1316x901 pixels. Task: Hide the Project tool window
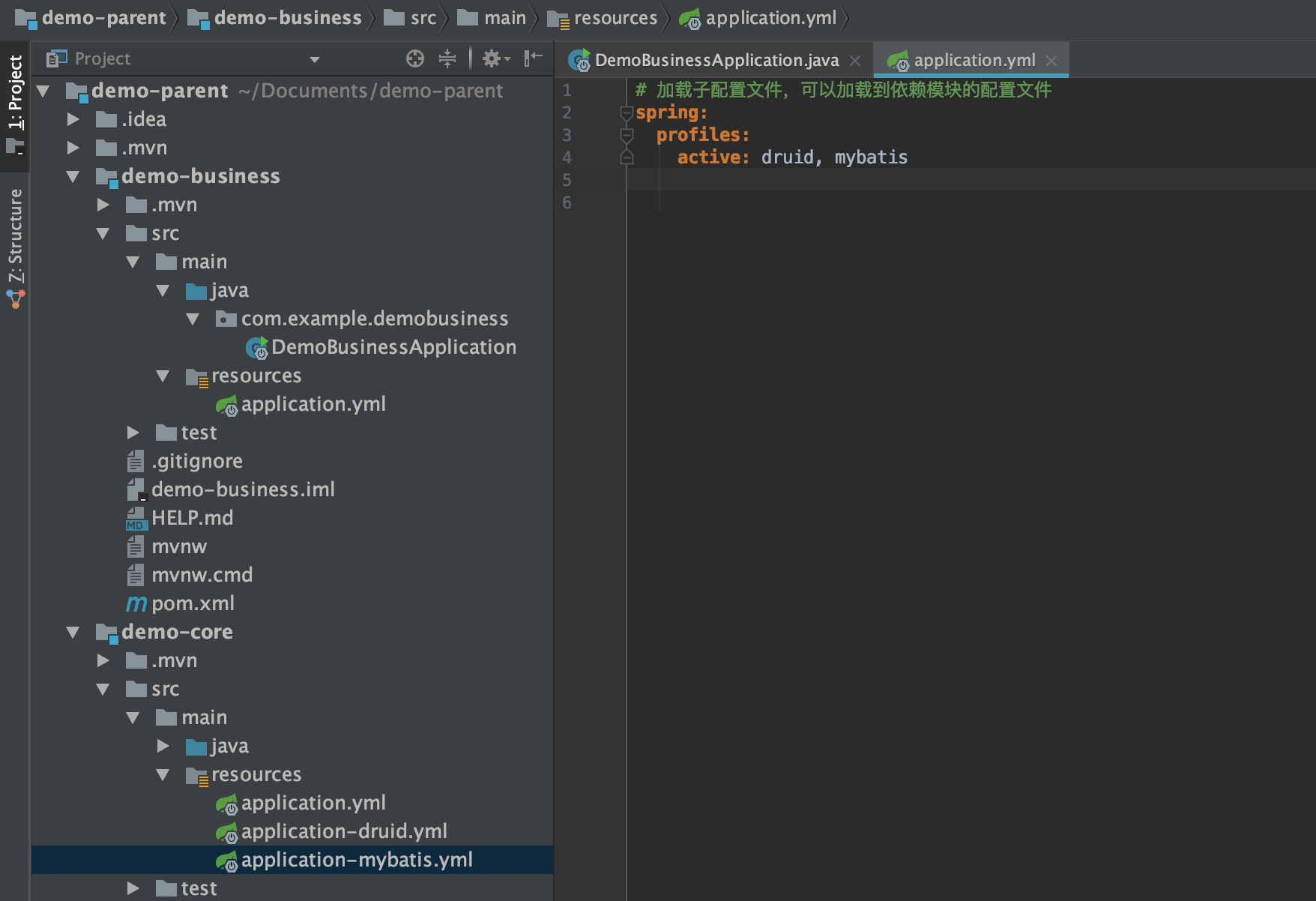(533, 58)
